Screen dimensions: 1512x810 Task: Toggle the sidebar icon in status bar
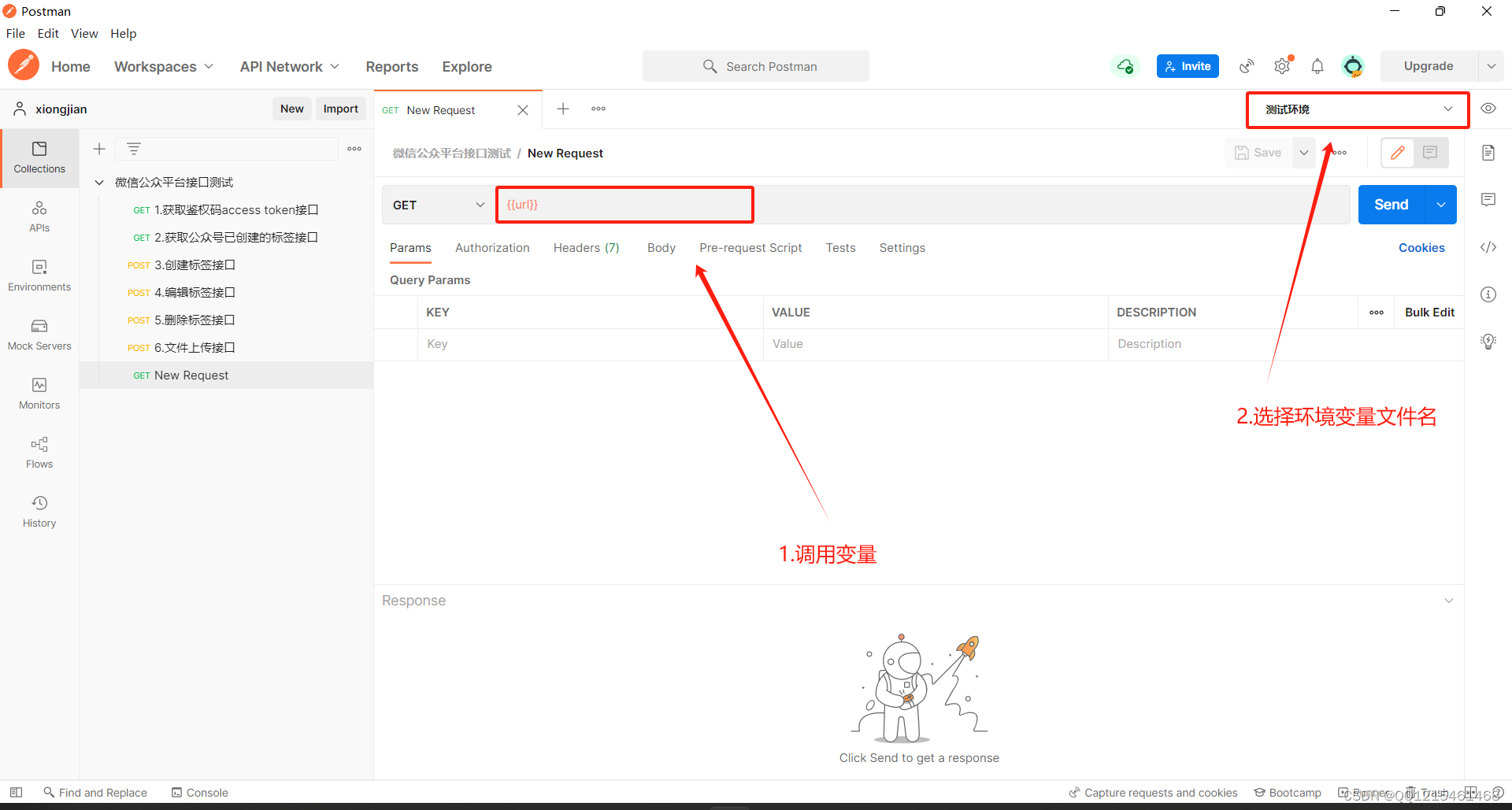tap(16, 792)
